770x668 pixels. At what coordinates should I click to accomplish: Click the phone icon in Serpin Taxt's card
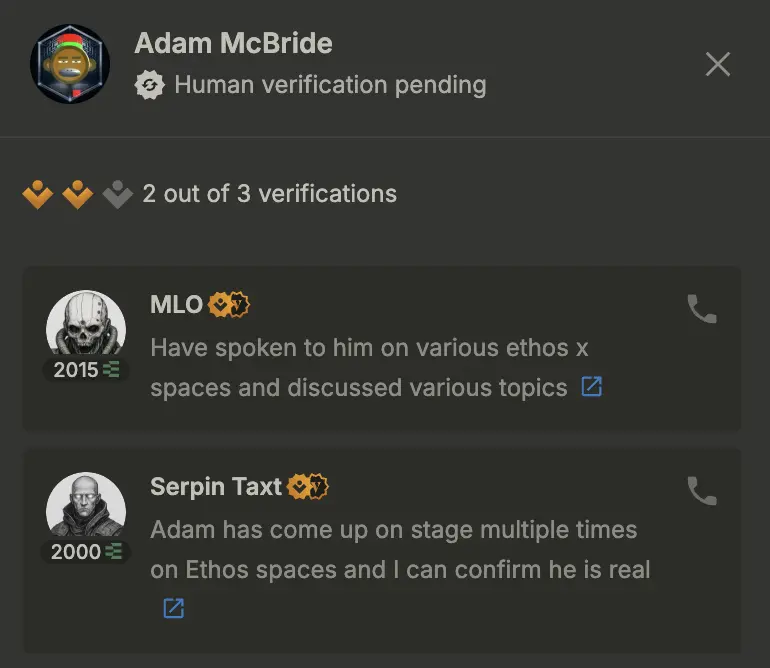point(702,491)
